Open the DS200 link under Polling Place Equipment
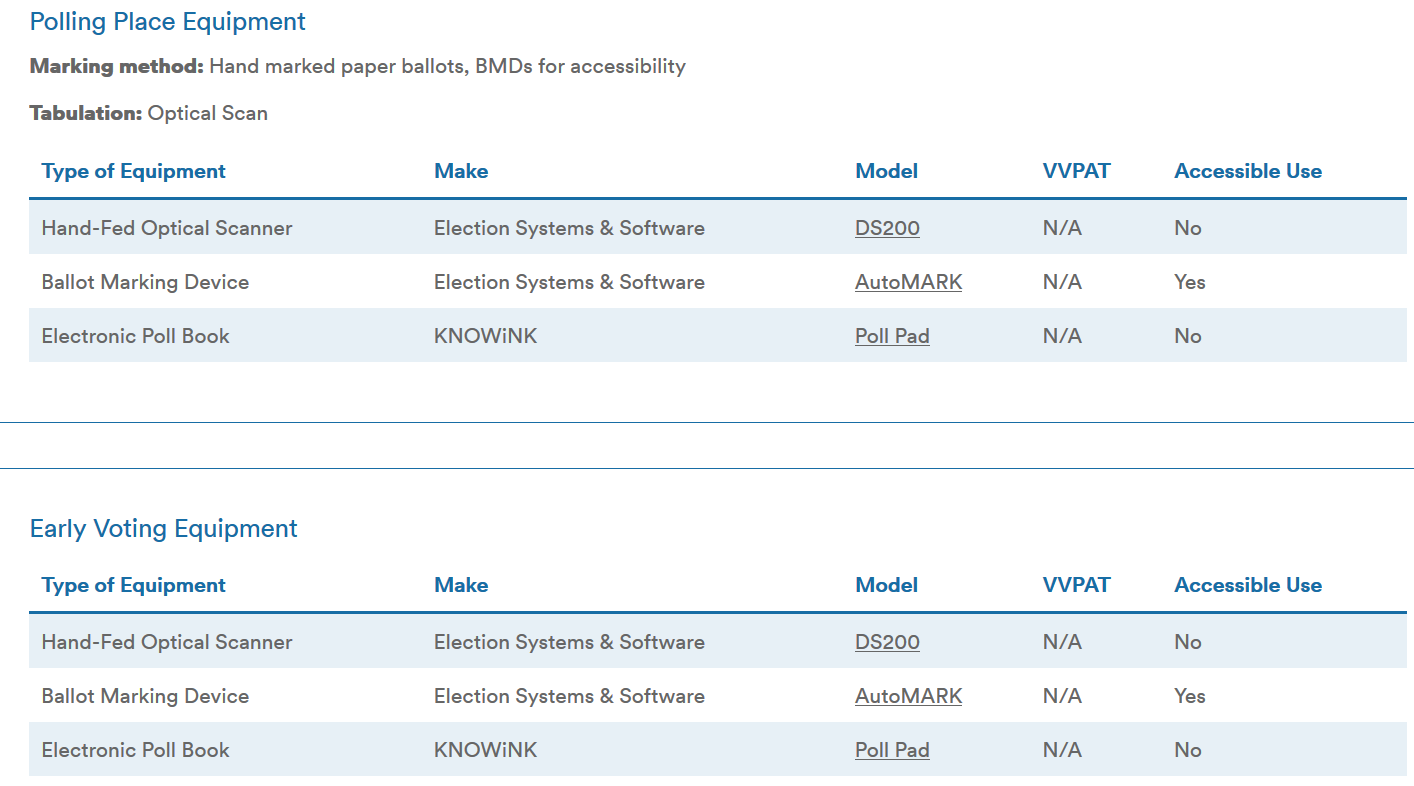Viewport: 1414px width, 786px height. pyautogui.click(x=887, y=228)
